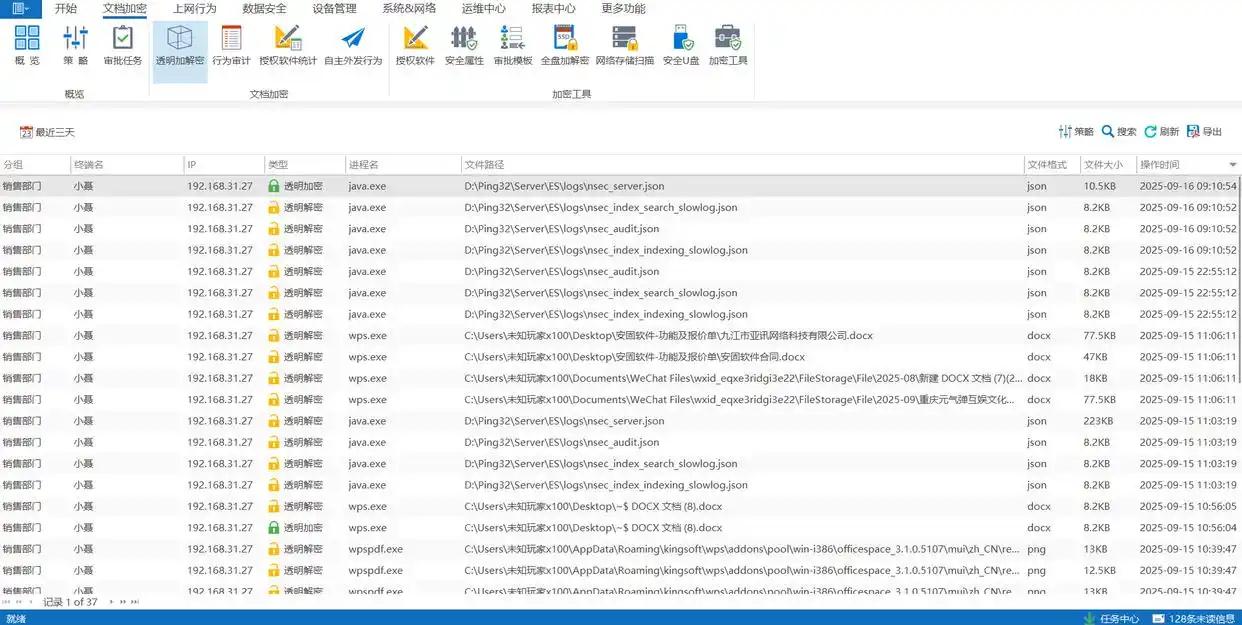Launch 网络存储扫描 tool
1242x625 pixels.
coord(625,46)
